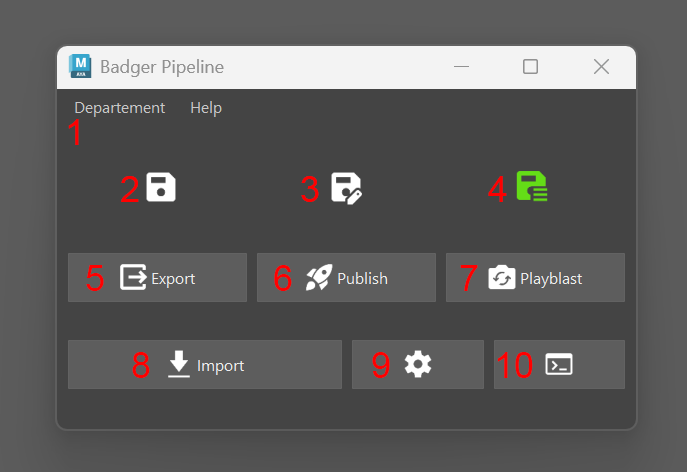Click the save icon with pencil

coord(346,188)
